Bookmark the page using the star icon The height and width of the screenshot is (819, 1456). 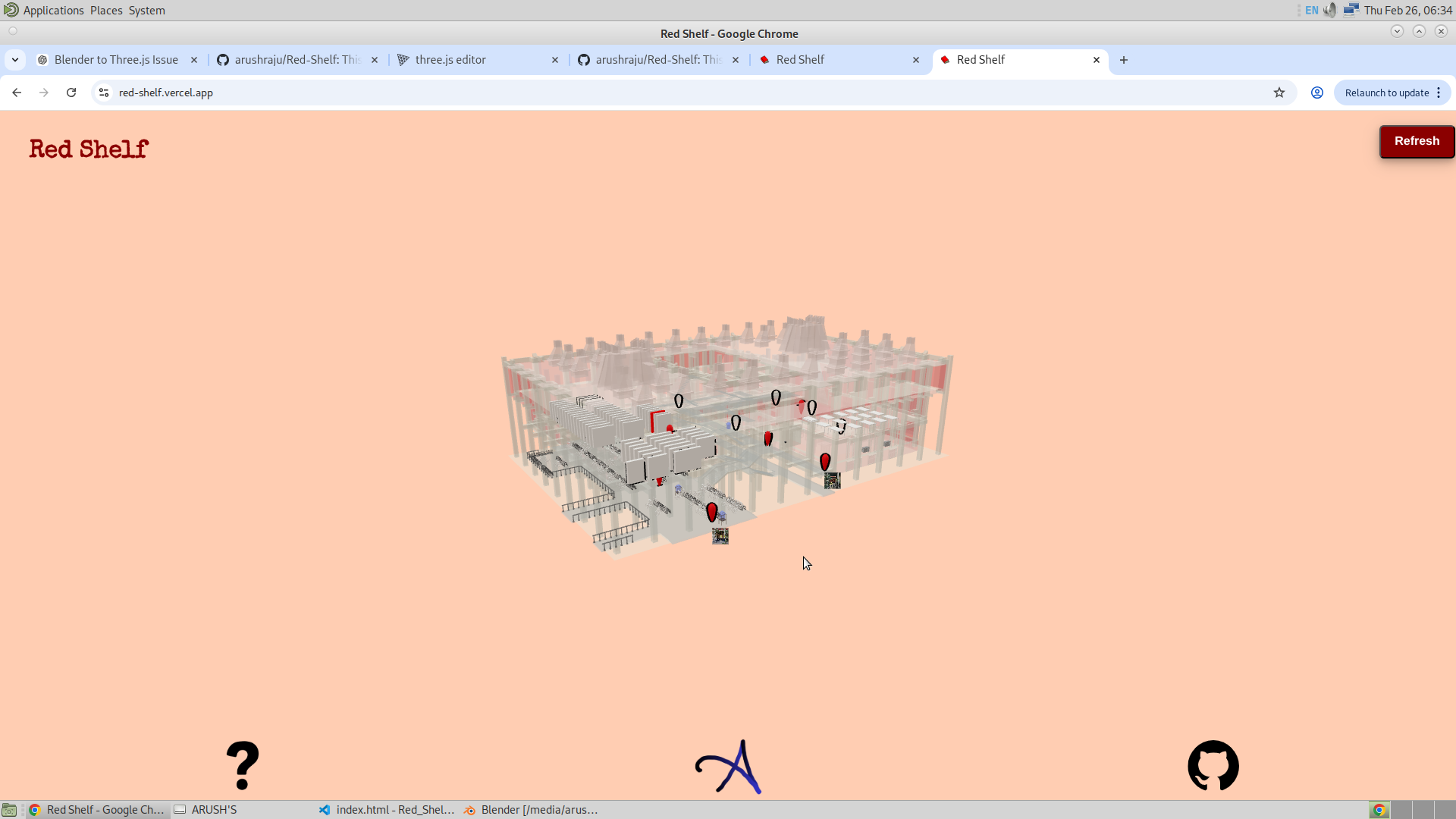click(x=1279, y=93)
